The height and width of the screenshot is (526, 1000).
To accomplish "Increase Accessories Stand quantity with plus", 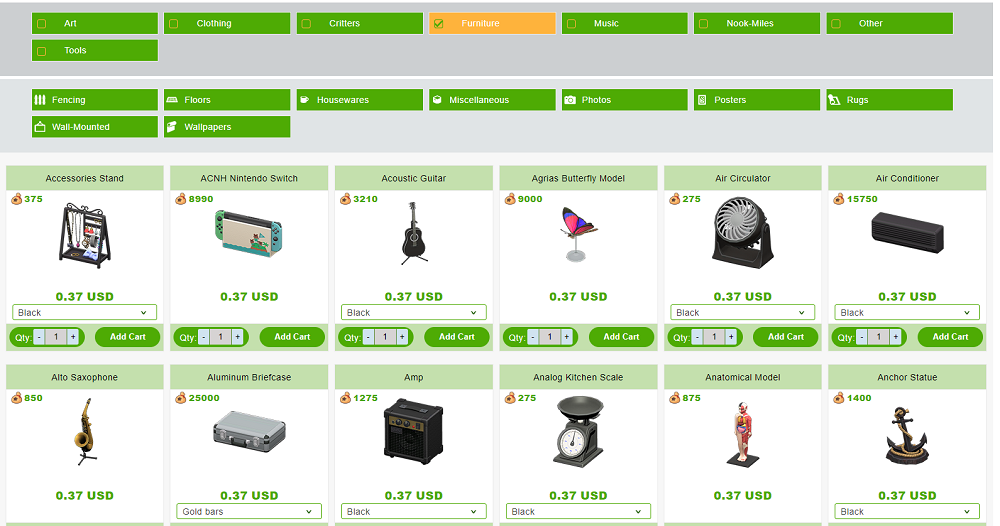I will (x=73, y=337).
